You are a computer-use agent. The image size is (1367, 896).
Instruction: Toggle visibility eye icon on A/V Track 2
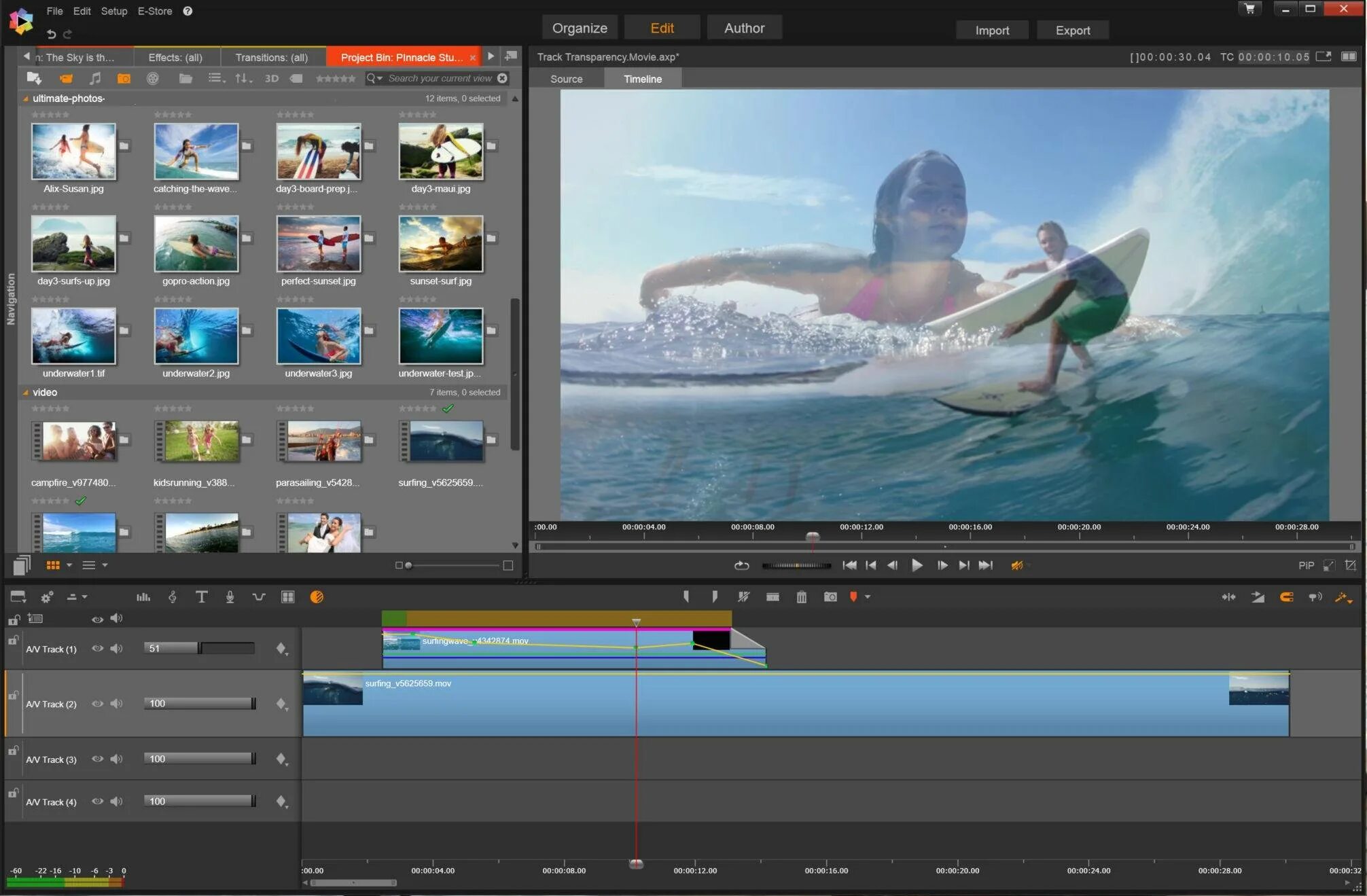[97, 703]
